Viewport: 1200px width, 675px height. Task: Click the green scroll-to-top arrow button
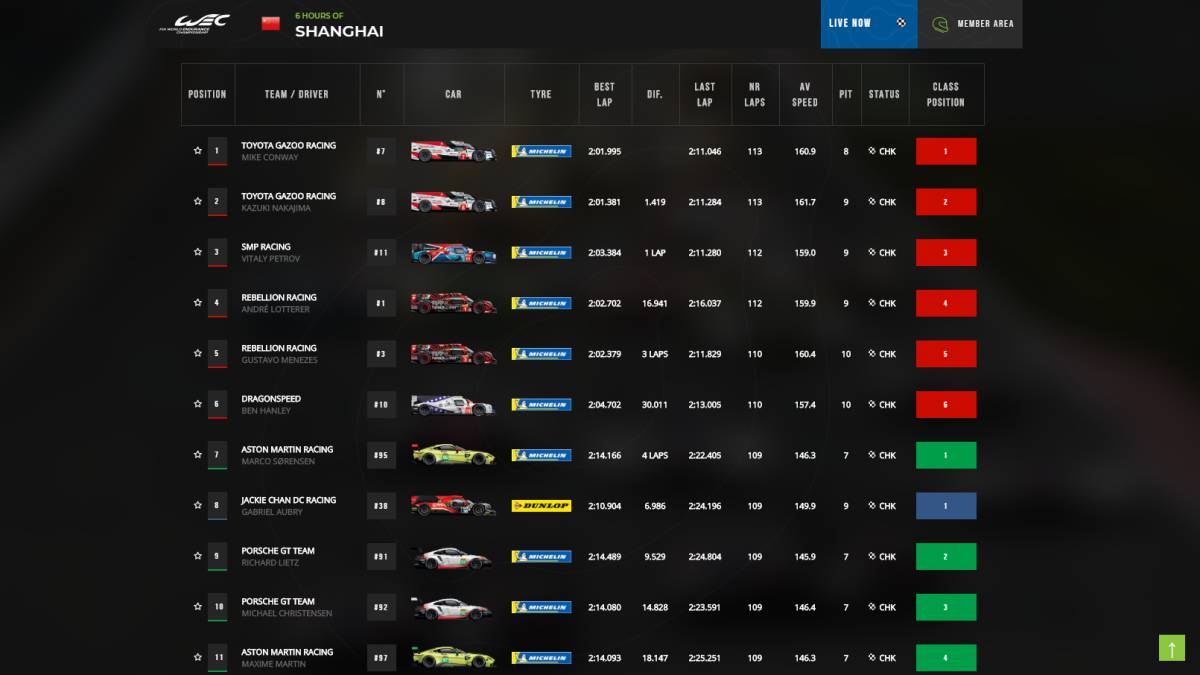click(1172, 648)
